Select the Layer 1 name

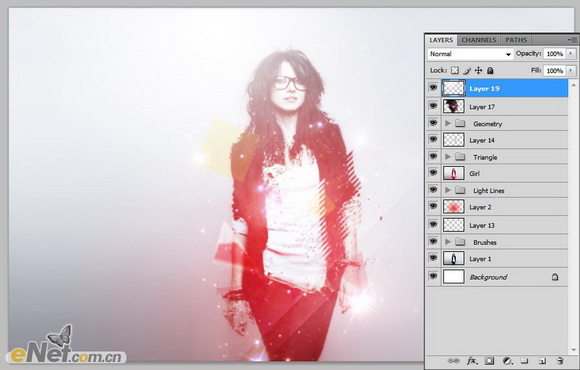point(480,259)
